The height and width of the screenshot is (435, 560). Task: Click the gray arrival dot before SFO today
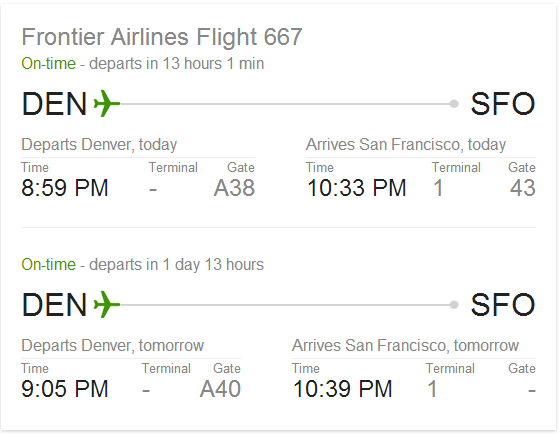[454, 104]
